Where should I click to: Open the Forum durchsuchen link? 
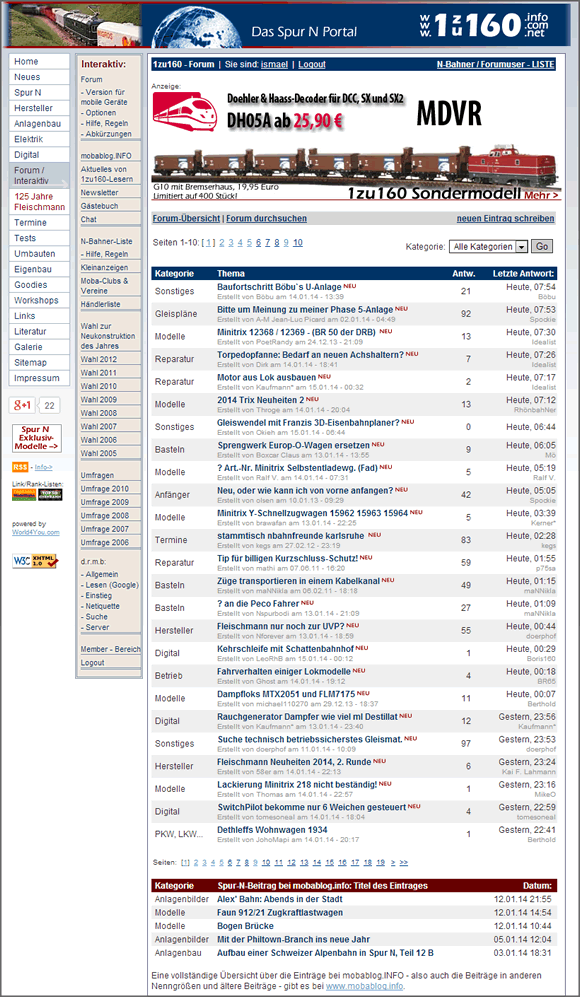click(266, 219)
